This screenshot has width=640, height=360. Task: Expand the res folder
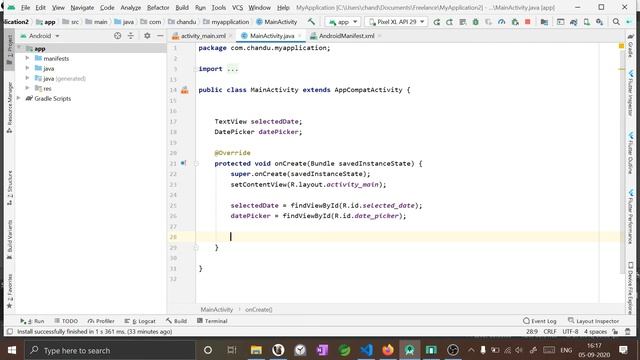click(27, 88)
